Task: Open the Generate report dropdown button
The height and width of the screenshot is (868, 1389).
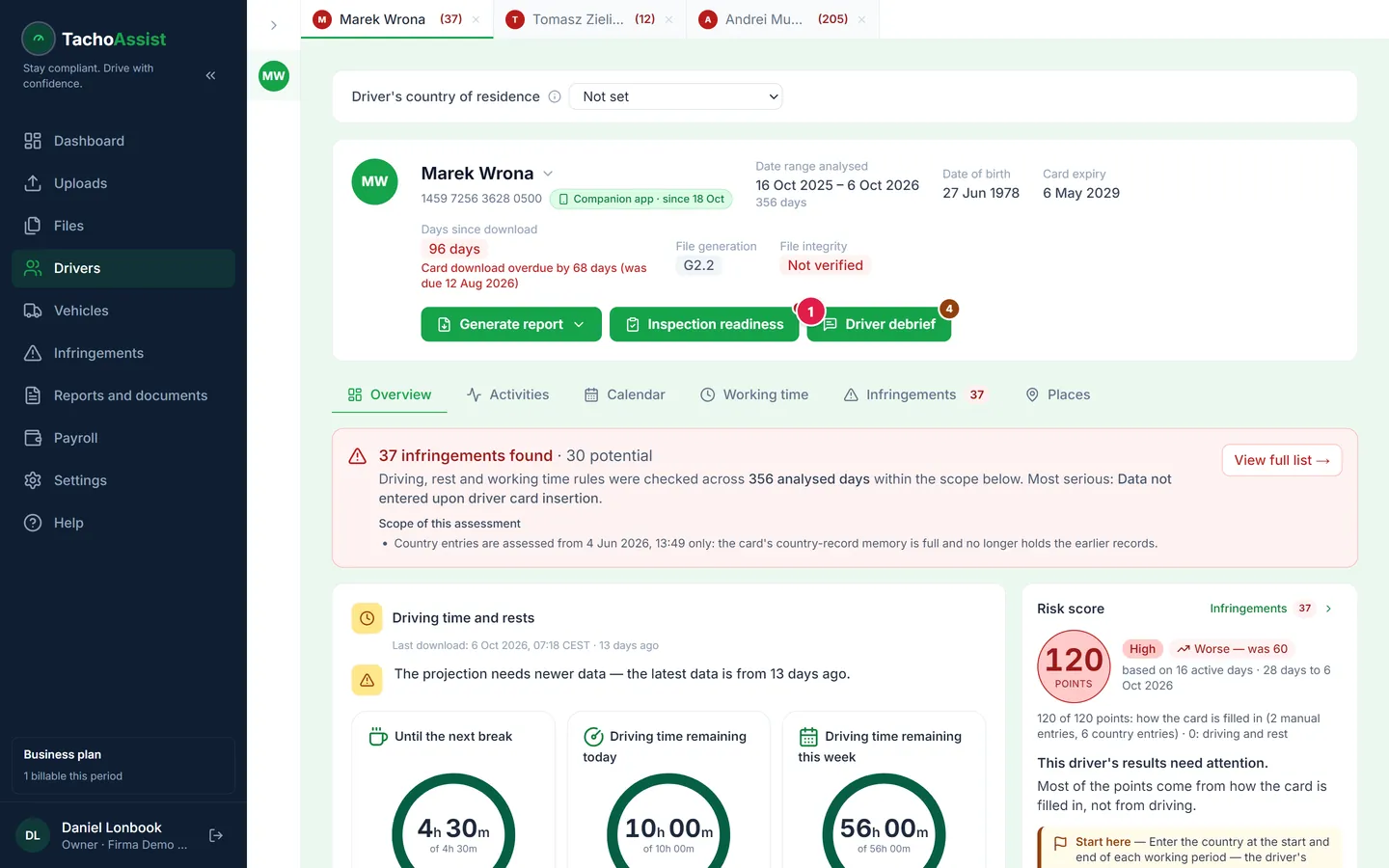Action: coord(511,324)
